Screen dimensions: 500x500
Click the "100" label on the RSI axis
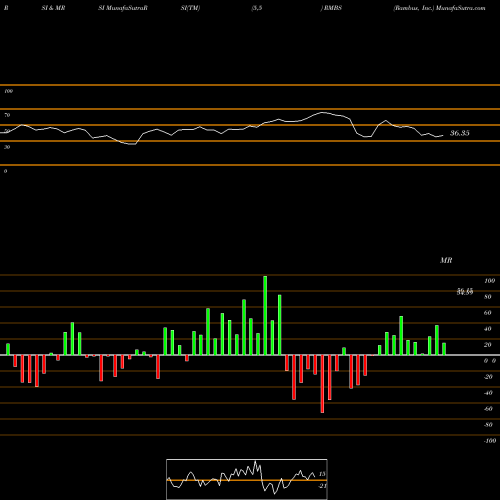pos(8,91)
